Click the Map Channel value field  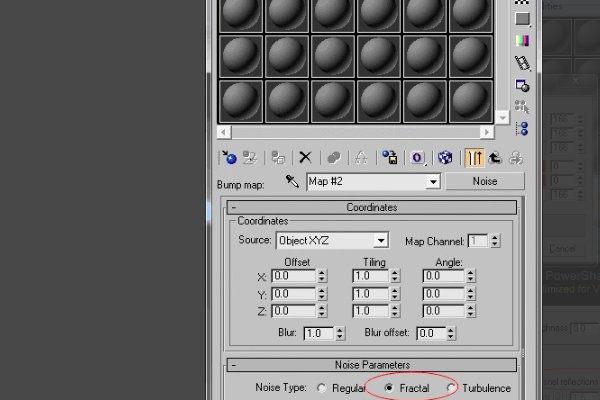tap(478, 241)
